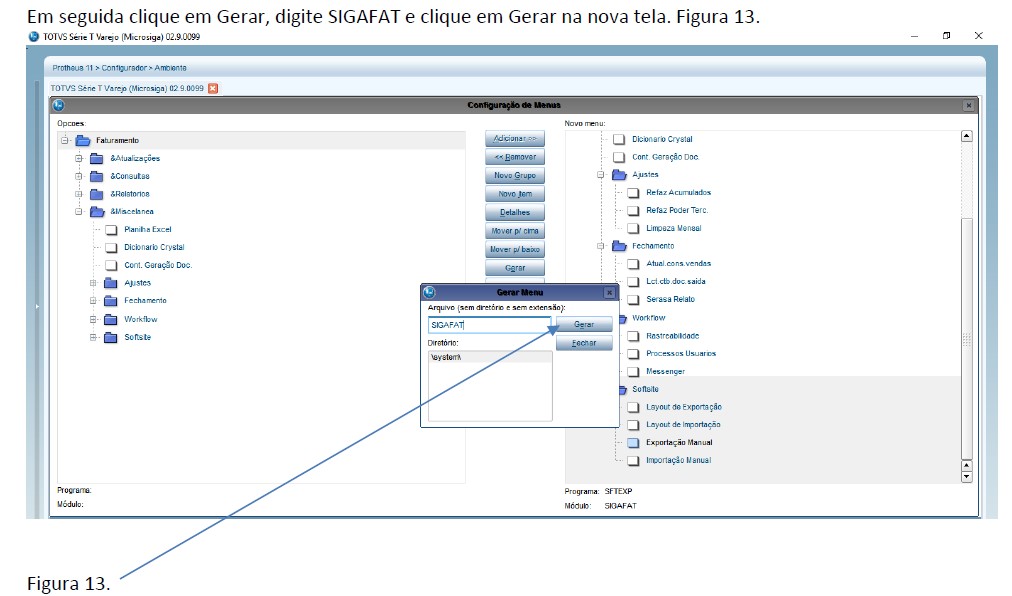Select Fechamento folder icon in Novo menu
The image size is (1012, 596).
pyautogui.click(x=619, y=246)
